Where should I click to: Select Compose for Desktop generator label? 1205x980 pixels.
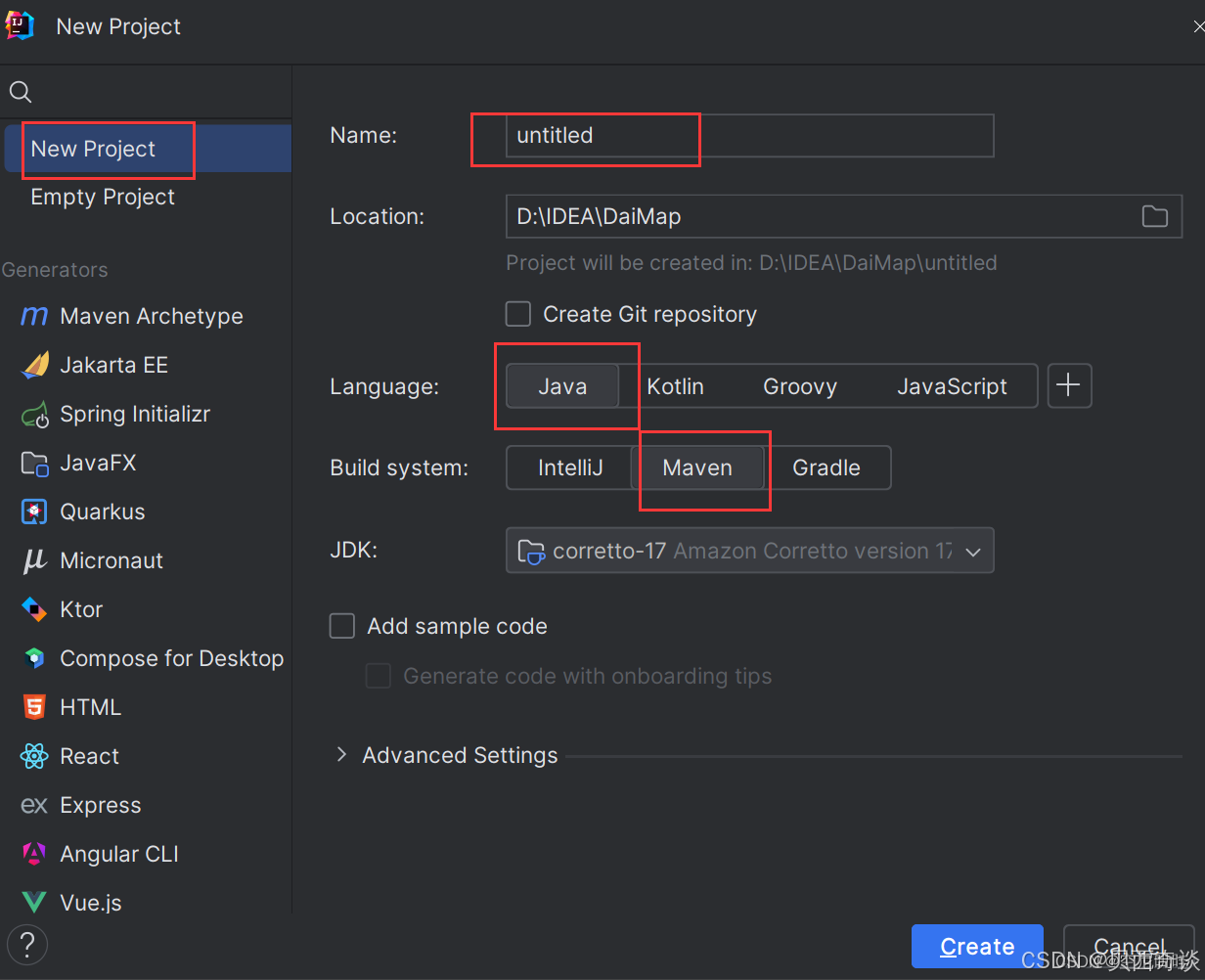click(x=172, y=658)
